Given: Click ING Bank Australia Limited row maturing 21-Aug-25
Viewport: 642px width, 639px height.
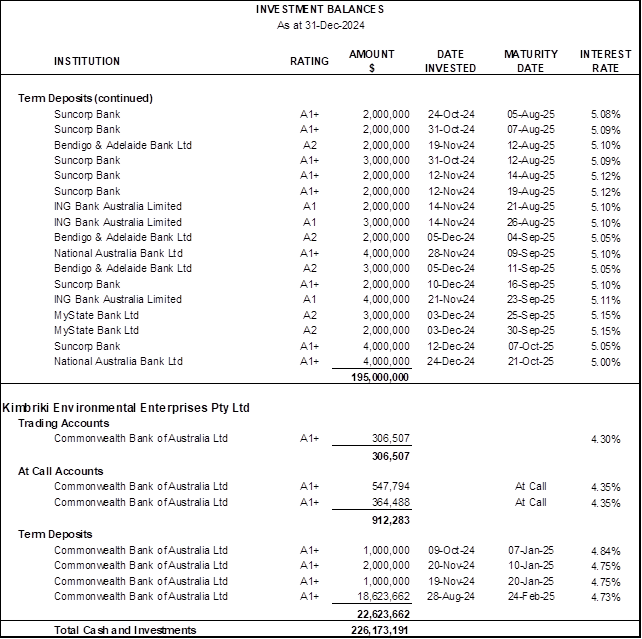Looking at the screenshot, I should 337,206.
